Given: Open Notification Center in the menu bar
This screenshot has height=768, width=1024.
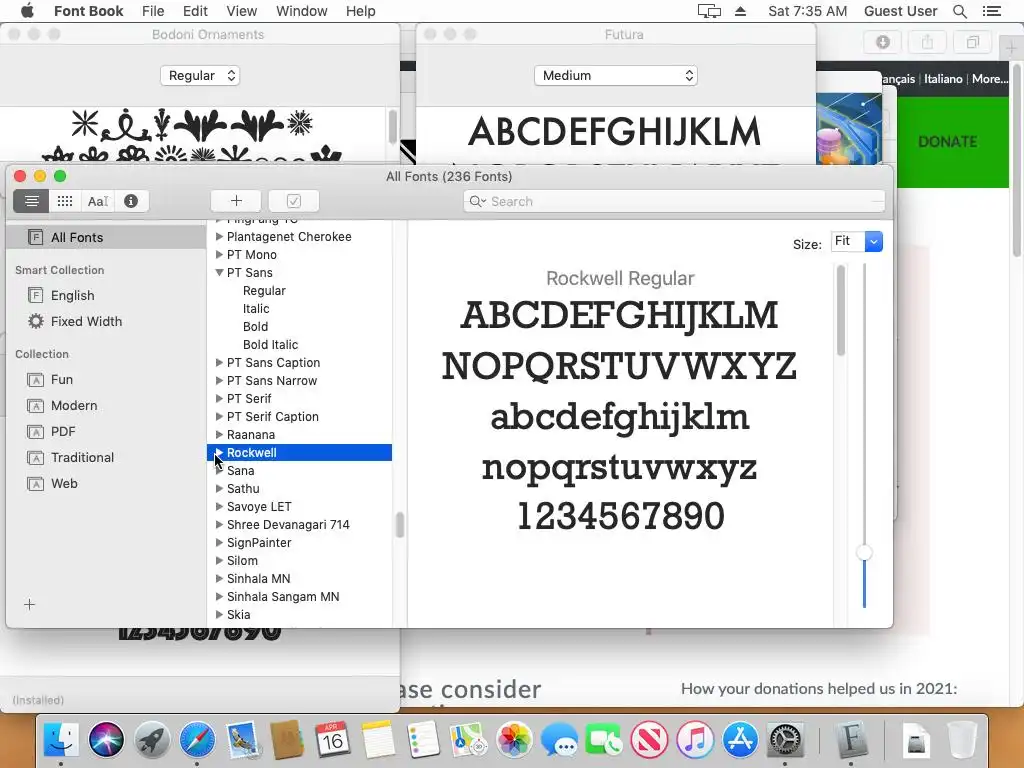Looking at the screenshot, I should pos(991,11).
